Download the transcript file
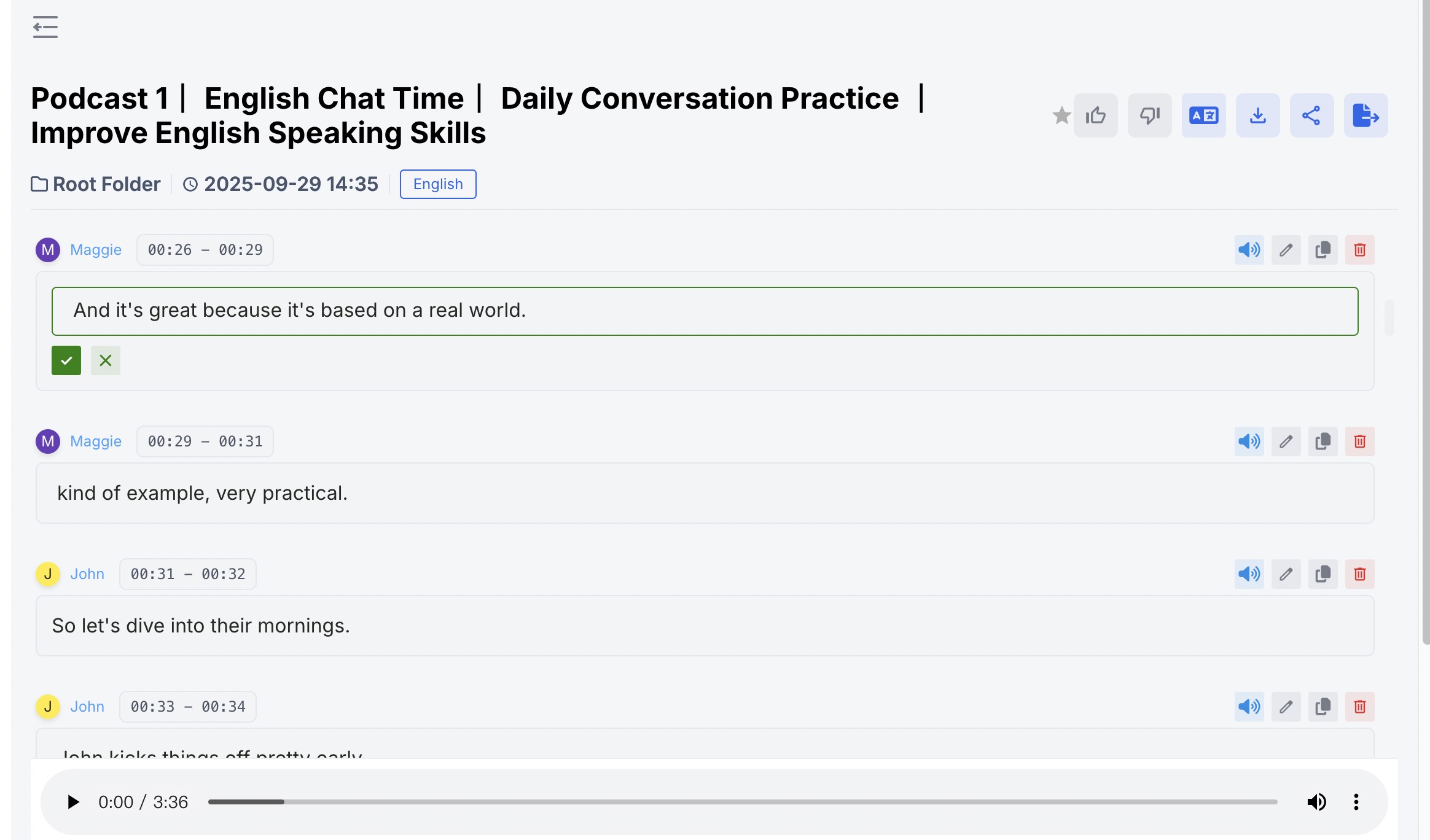Screen dimensions: 1430x840 coord(1257,115)
